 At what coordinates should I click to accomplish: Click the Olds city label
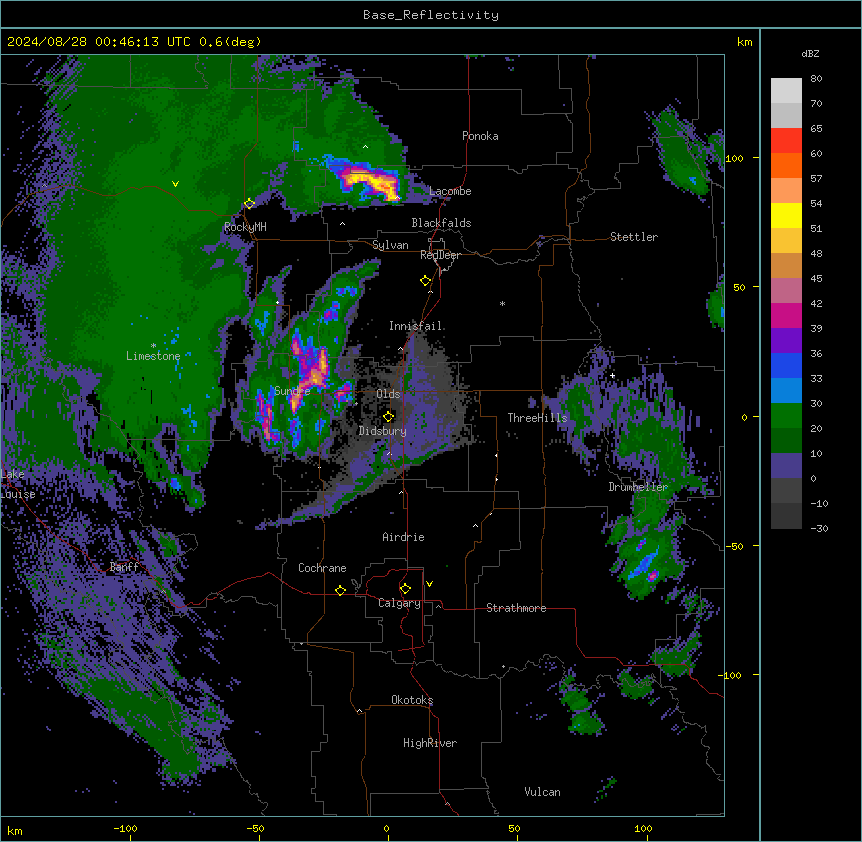388,394
